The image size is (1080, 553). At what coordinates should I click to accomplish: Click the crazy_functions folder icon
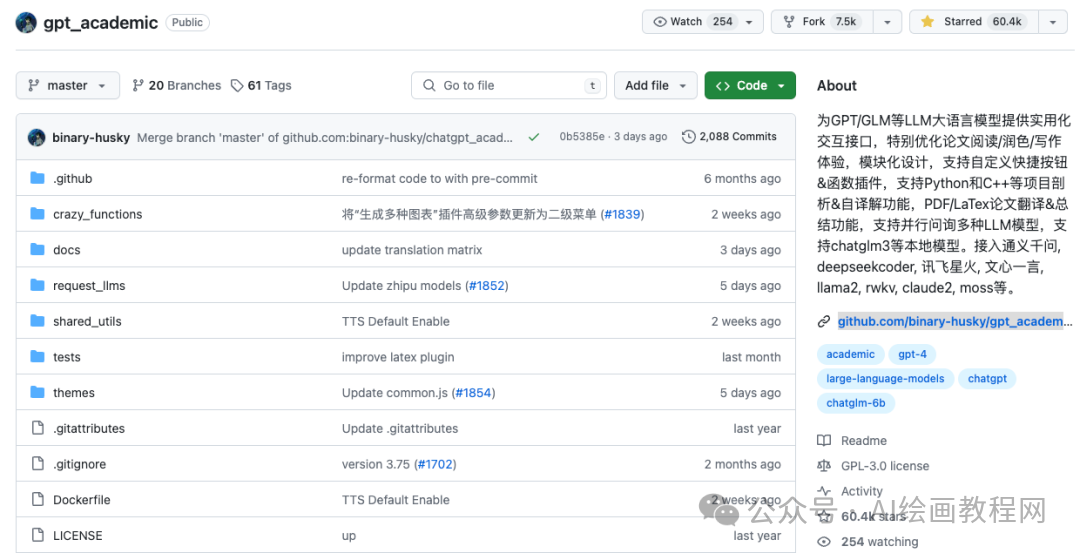tap(38, 214)
